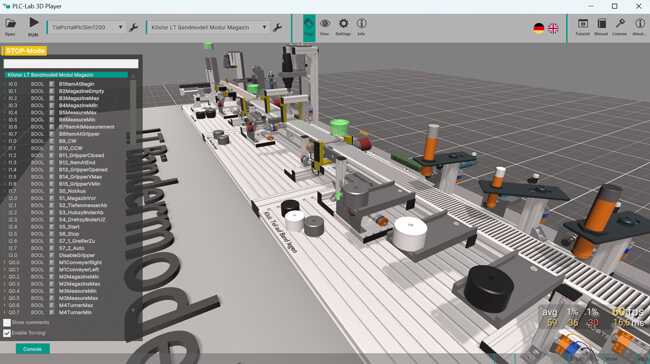Toggle force box for B7ItemAtMeasurement
This screenshot has height=364, width=650.
[x=52, y=127]
